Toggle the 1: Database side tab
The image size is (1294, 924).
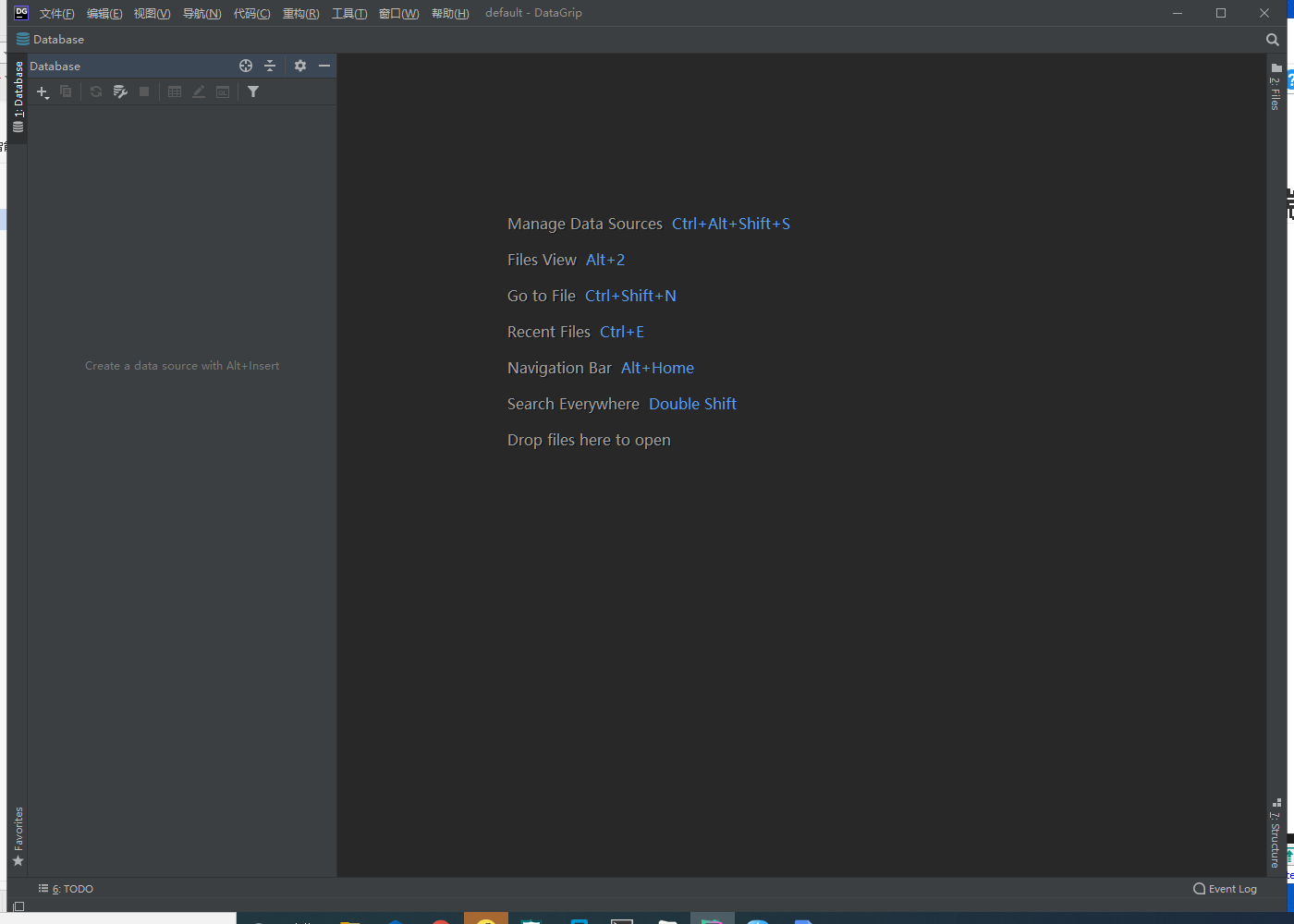coord(18,97)
